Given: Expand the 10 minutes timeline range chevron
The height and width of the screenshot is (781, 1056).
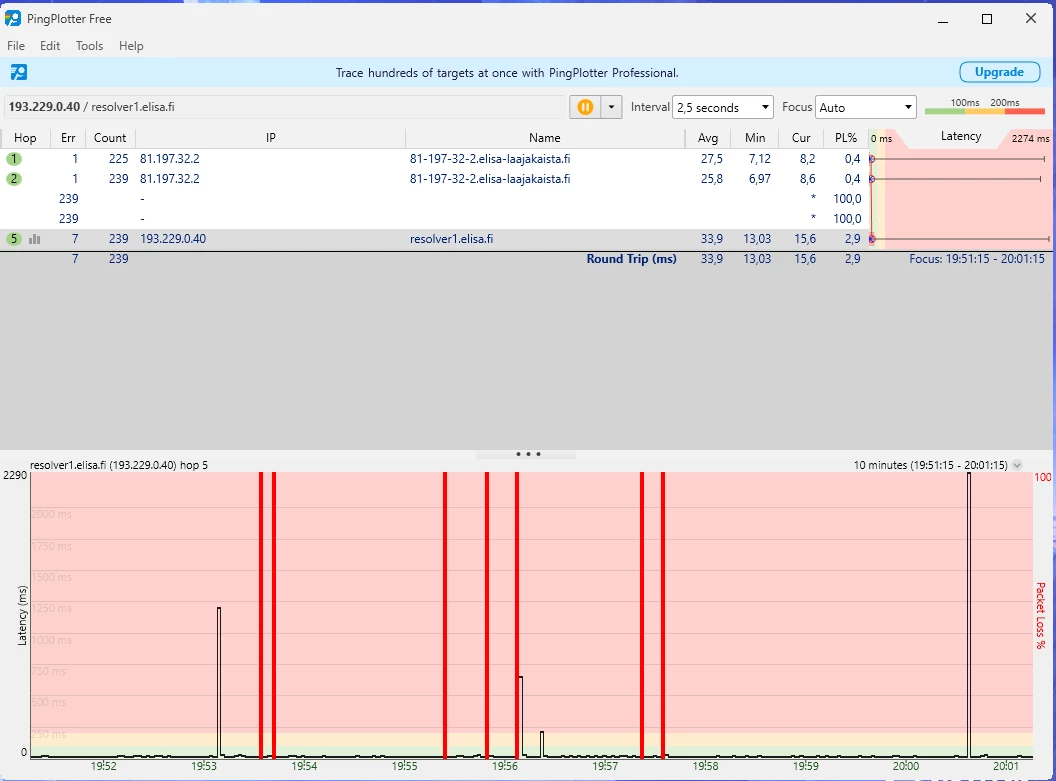Looking at the screenshot, I should (1017, 465).
